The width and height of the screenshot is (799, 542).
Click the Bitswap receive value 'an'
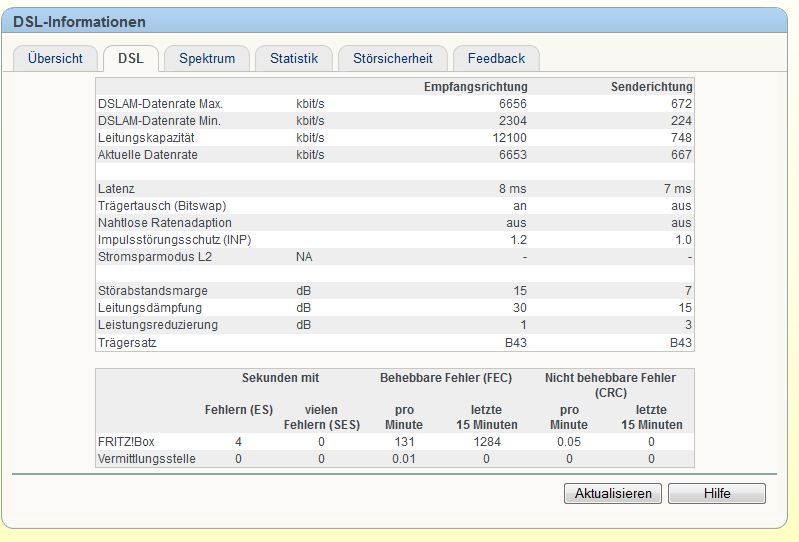coord(520,206)
